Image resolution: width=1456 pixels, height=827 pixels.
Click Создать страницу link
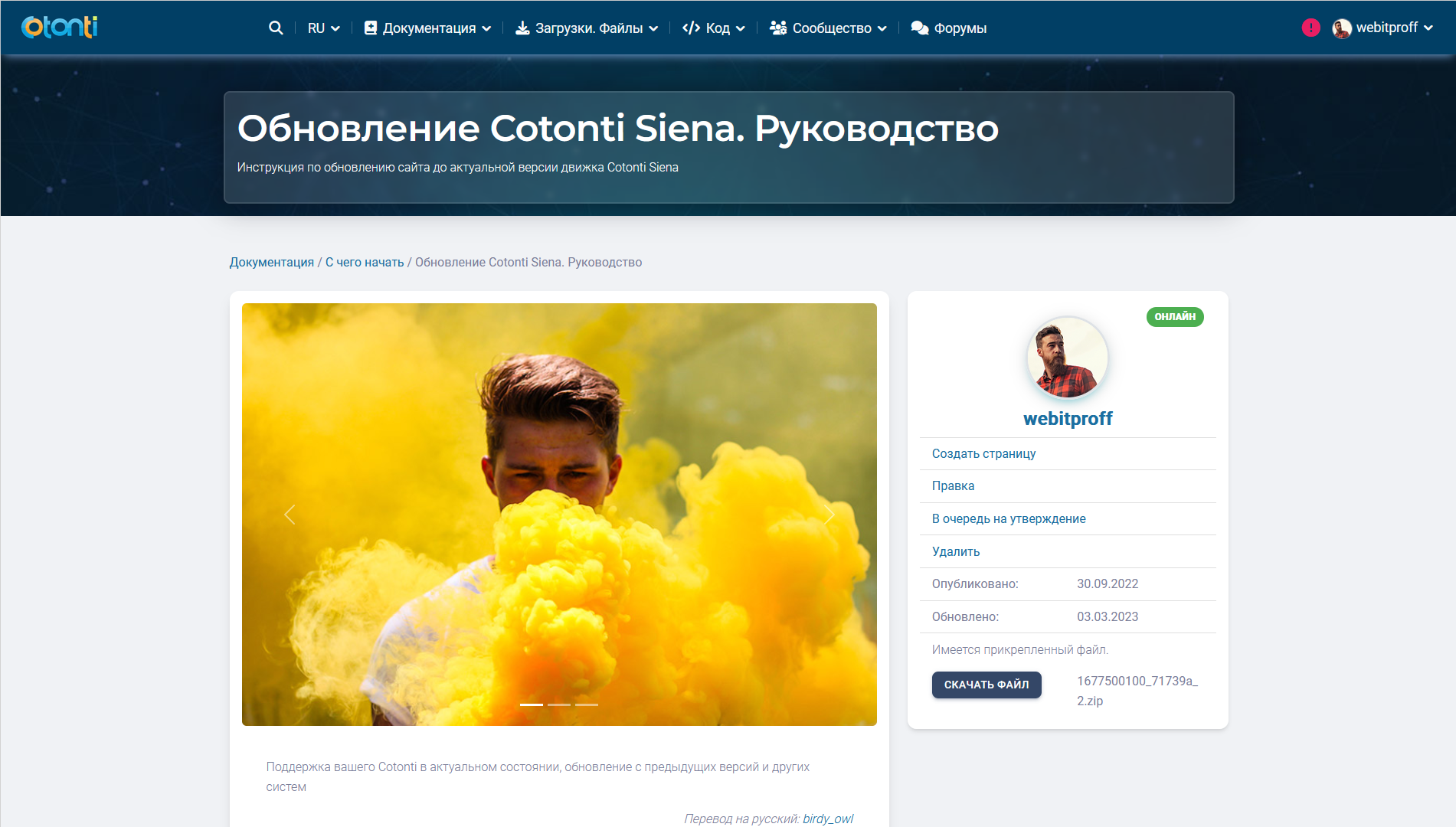[x=983, y=453]
